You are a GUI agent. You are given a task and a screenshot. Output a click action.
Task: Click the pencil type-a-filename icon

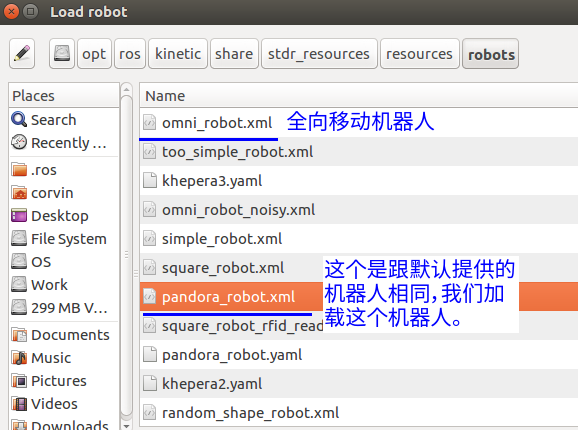pos(22,54)
